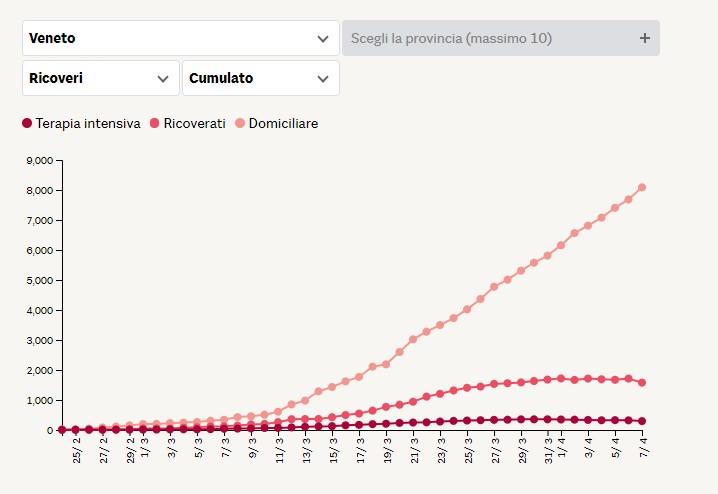
Task: Click the plus icon in province selector
Action: point(644,38)
